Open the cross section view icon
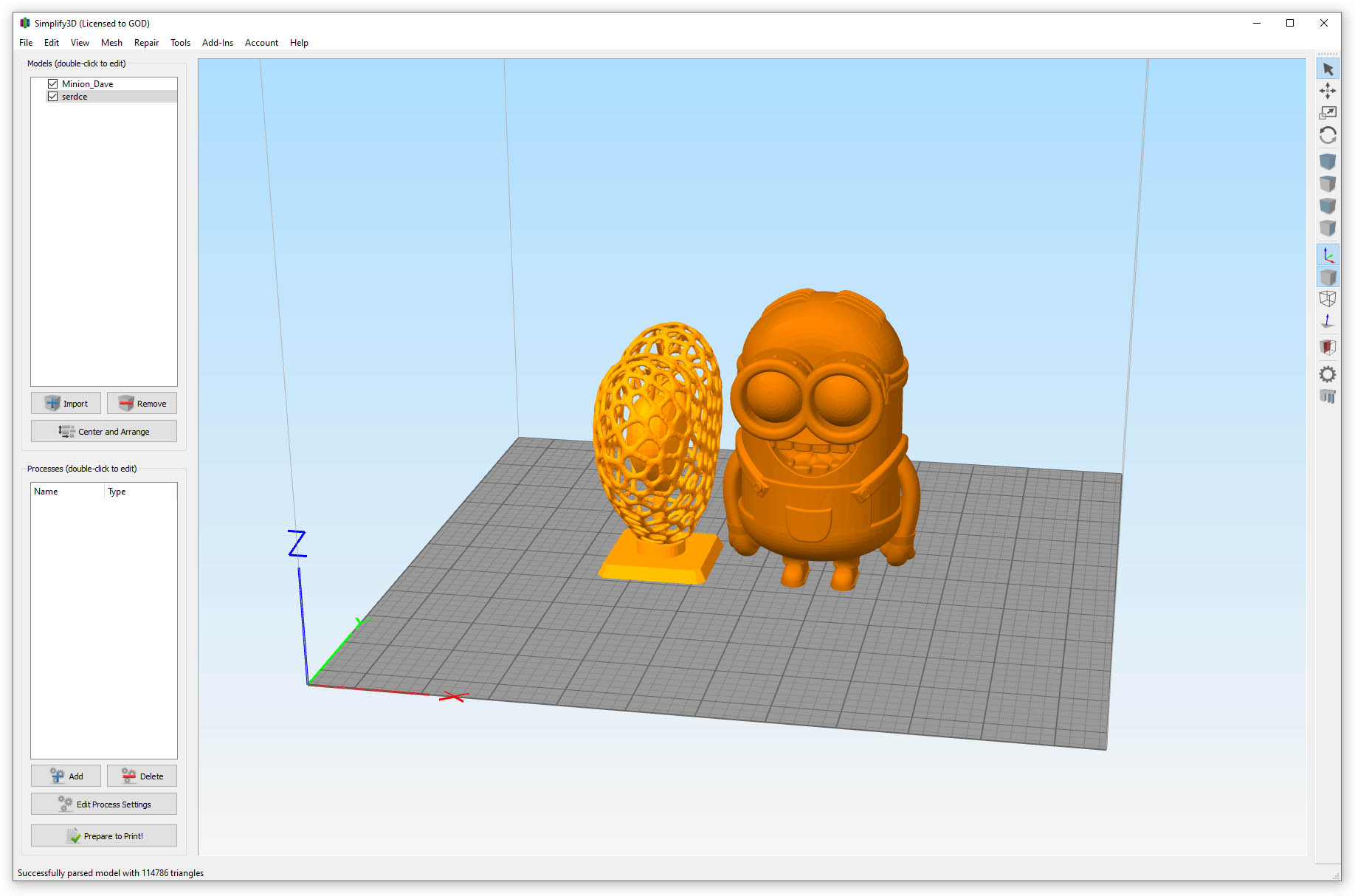 coord(1328,346)
